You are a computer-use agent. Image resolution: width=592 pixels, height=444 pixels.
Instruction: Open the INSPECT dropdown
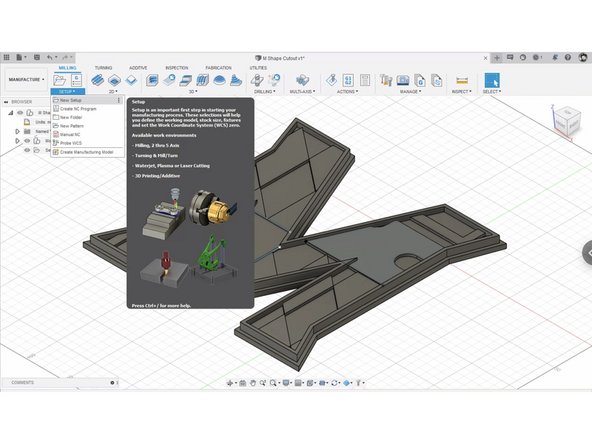pos(462,91)
